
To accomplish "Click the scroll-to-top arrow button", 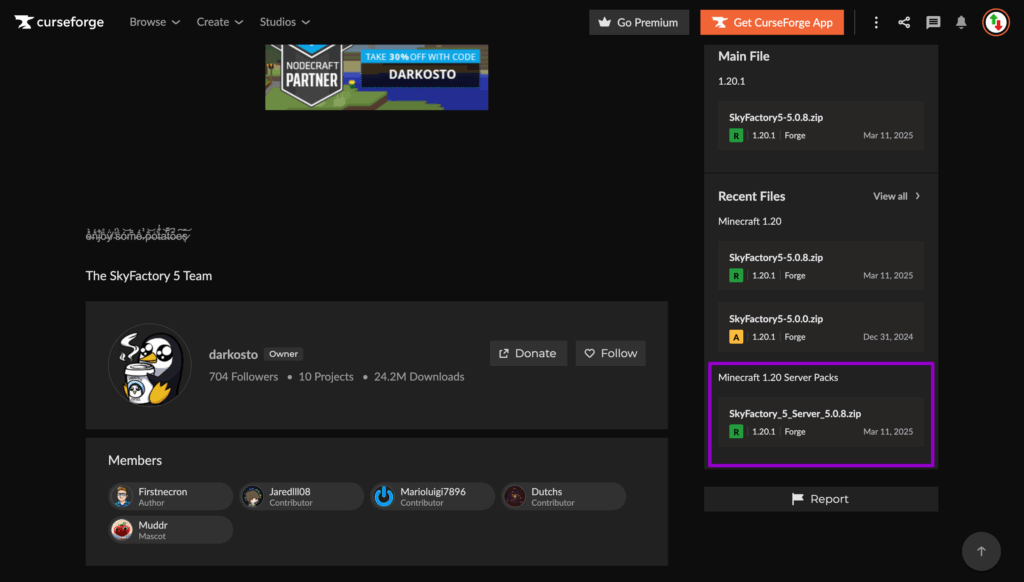I will [x=981, y=551].
